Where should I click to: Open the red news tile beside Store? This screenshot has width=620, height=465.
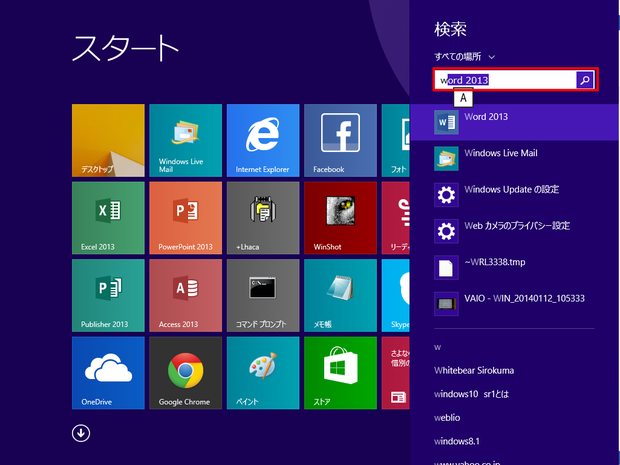point(396,373)
